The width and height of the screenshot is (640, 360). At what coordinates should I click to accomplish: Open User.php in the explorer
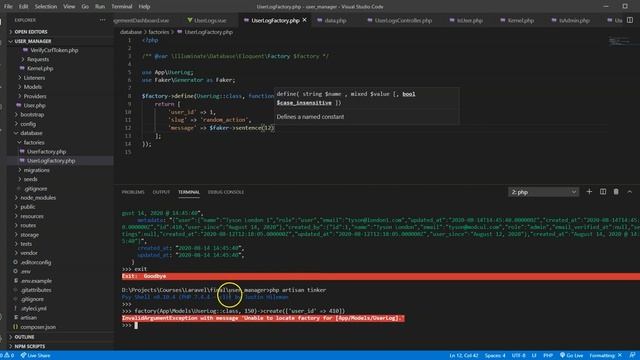tap(34, 105)
